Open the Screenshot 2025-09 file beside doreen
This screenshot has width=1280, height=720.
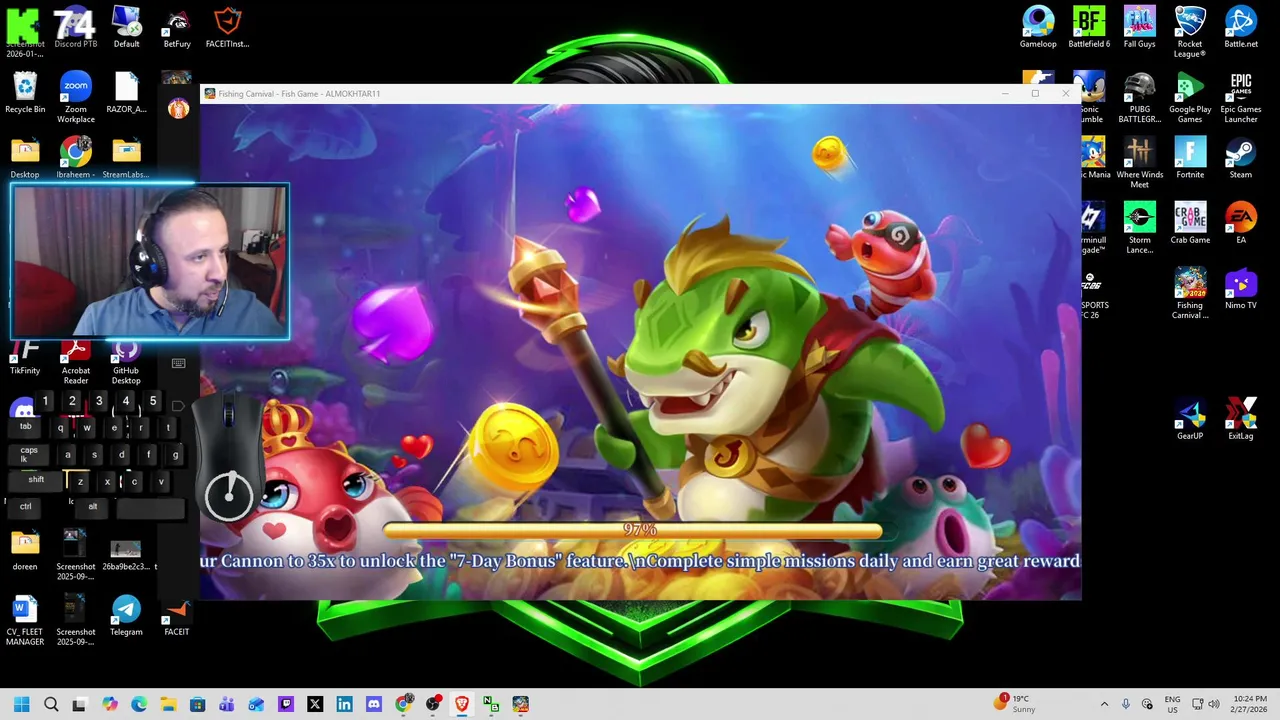tap(76, 555)
